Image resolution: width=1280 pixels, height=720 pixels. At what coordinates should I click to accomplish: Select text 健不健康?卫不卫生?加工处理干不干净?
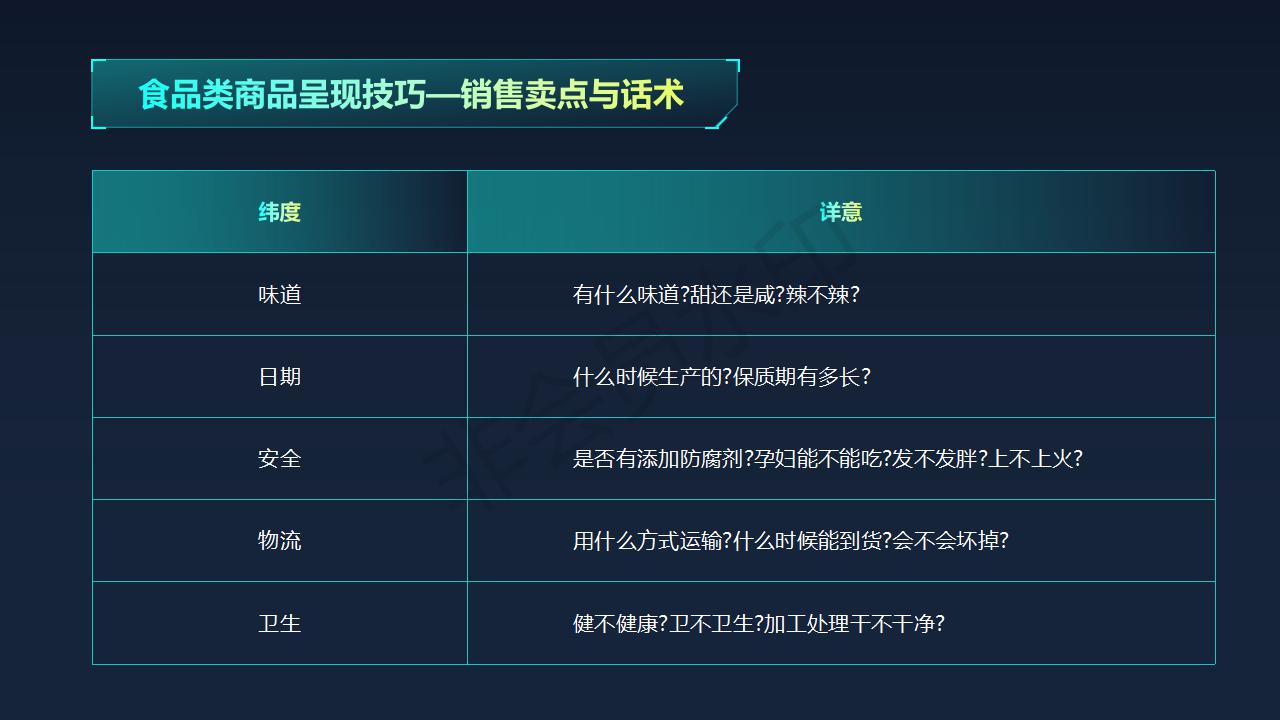point(758,623)
